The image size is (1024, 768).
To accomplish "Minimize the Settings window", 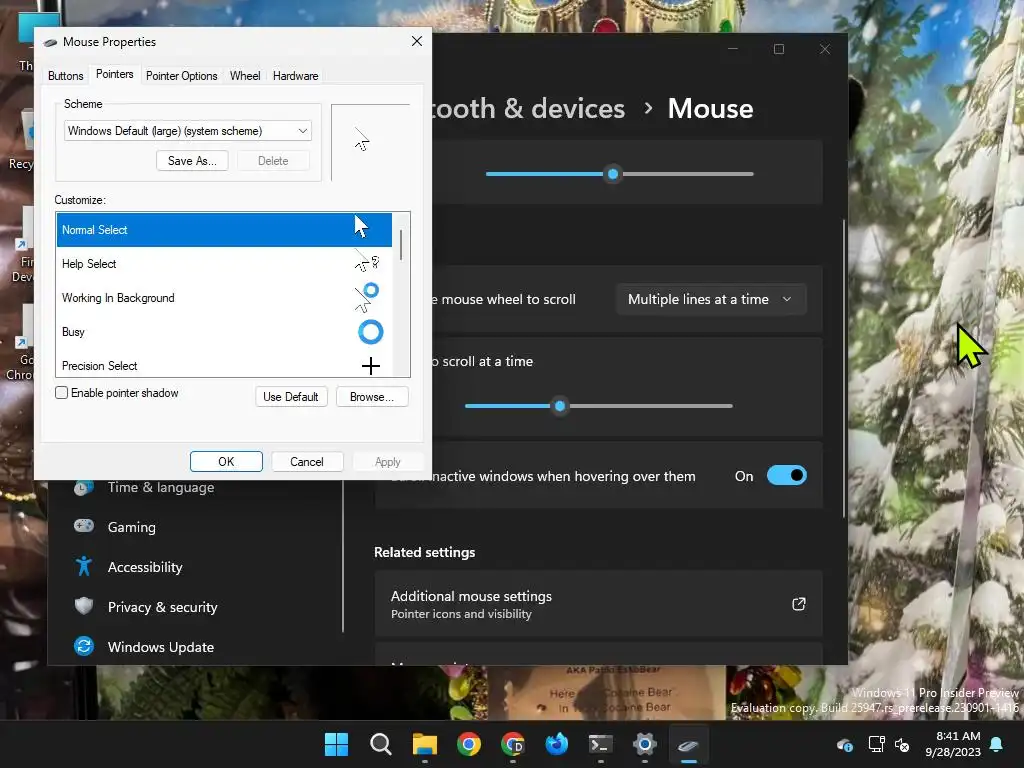I will [733, 49].
